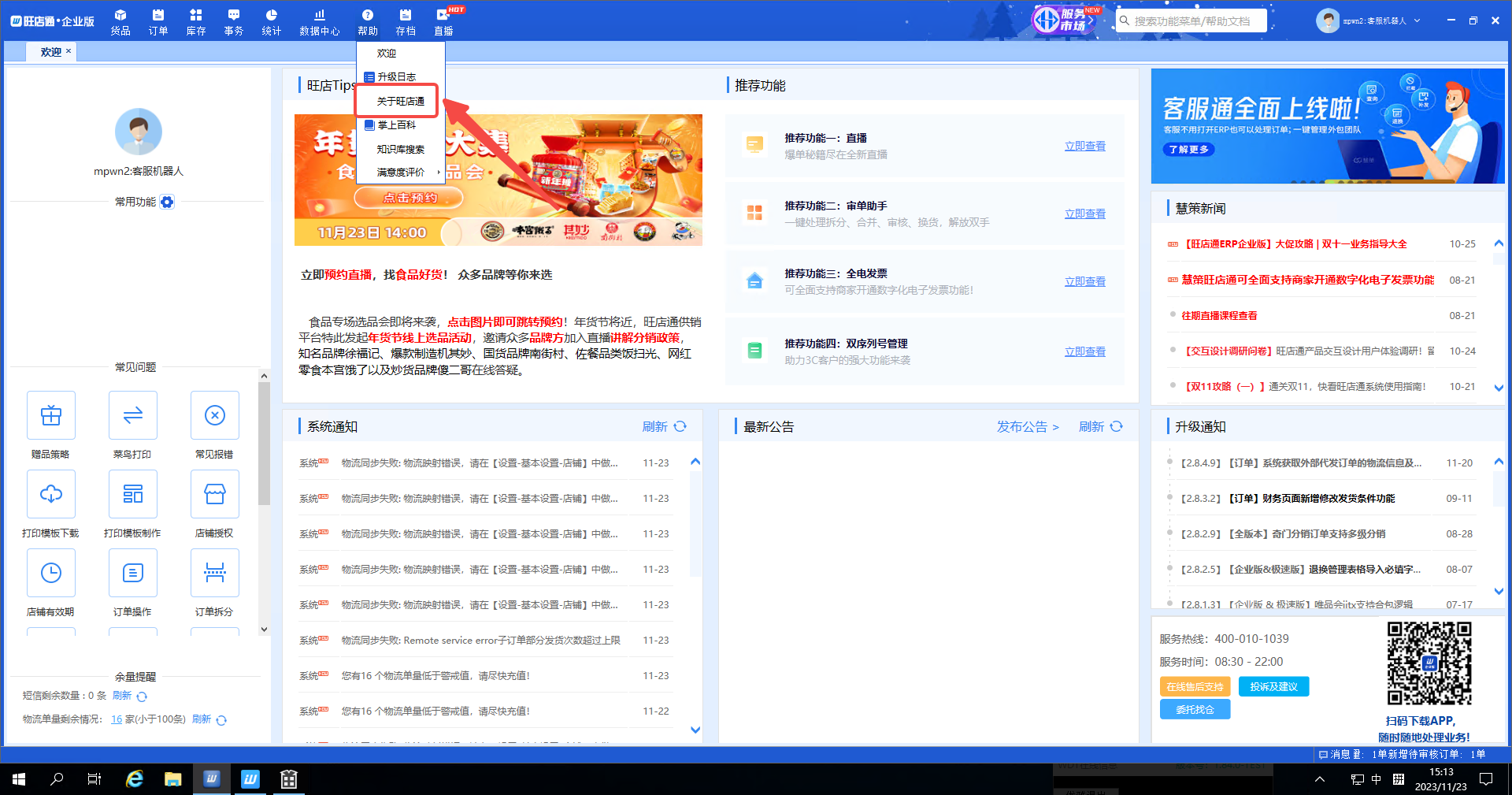Image resolution: width=1512 pixels, height=795 pixels.
Task: Open the 常见报错 shortcut icon
Action: click(215, 415)
